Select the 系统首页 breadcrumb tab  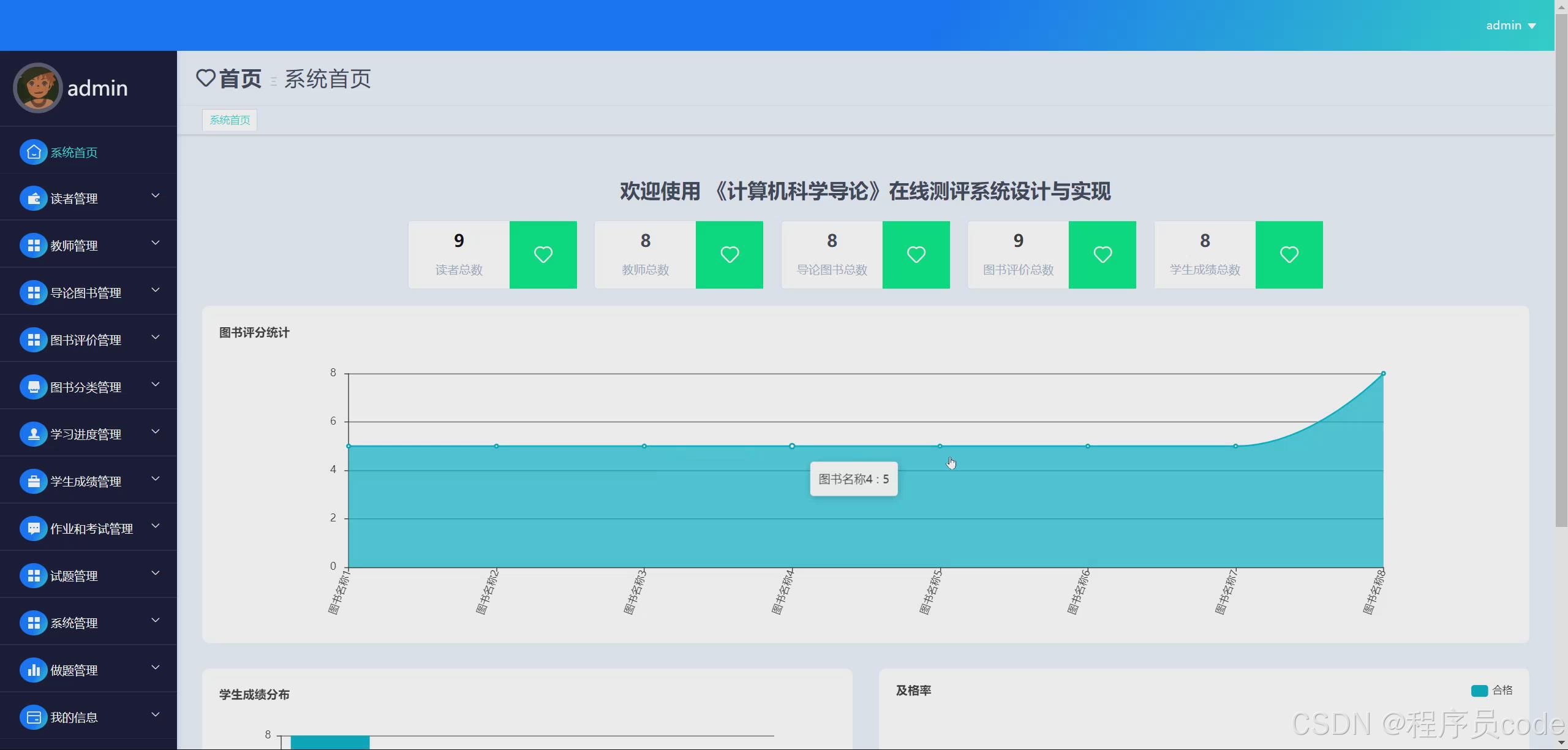pos(229,119)
